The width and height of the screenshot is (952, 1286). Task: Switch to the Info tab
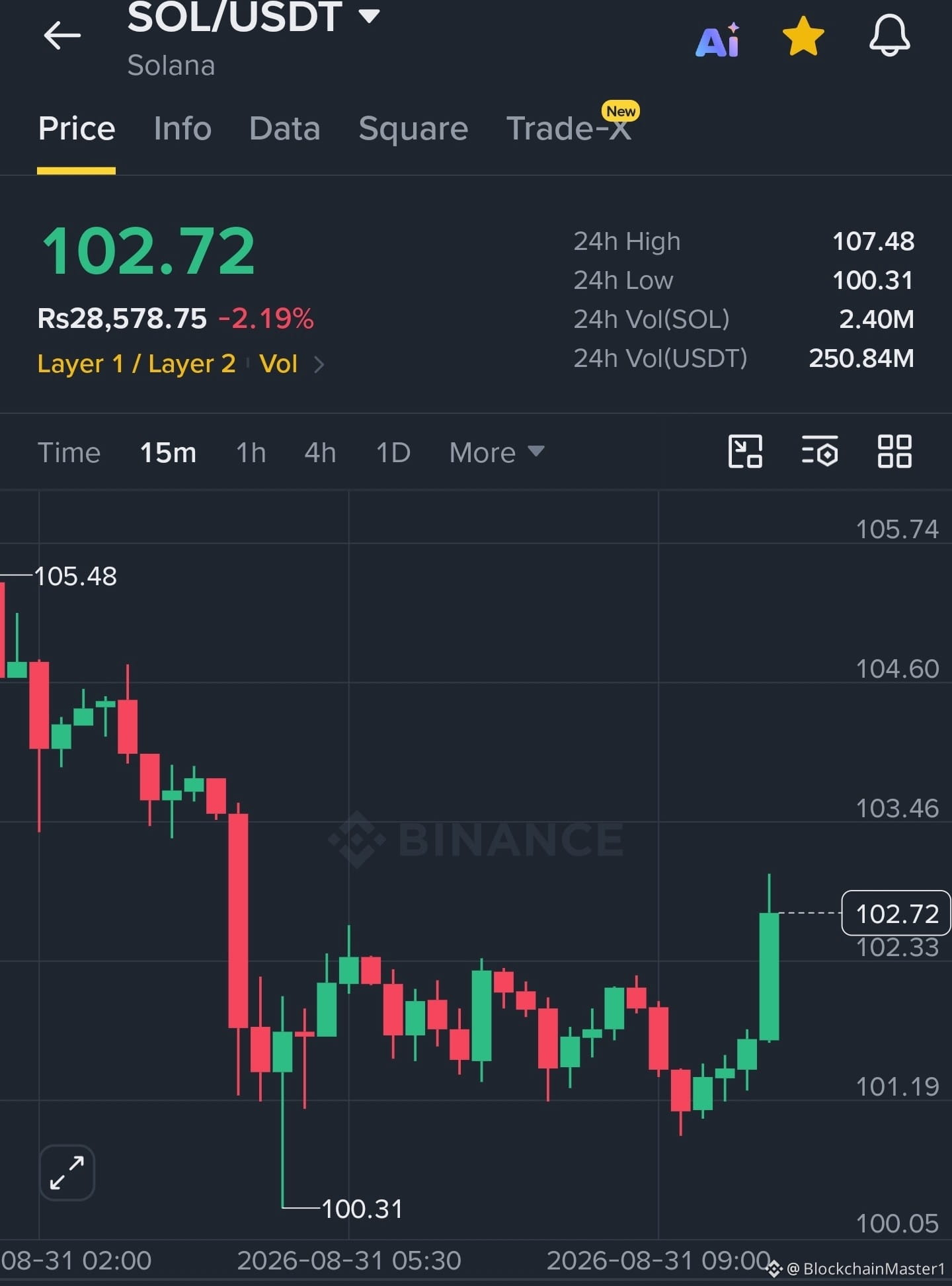182,128
